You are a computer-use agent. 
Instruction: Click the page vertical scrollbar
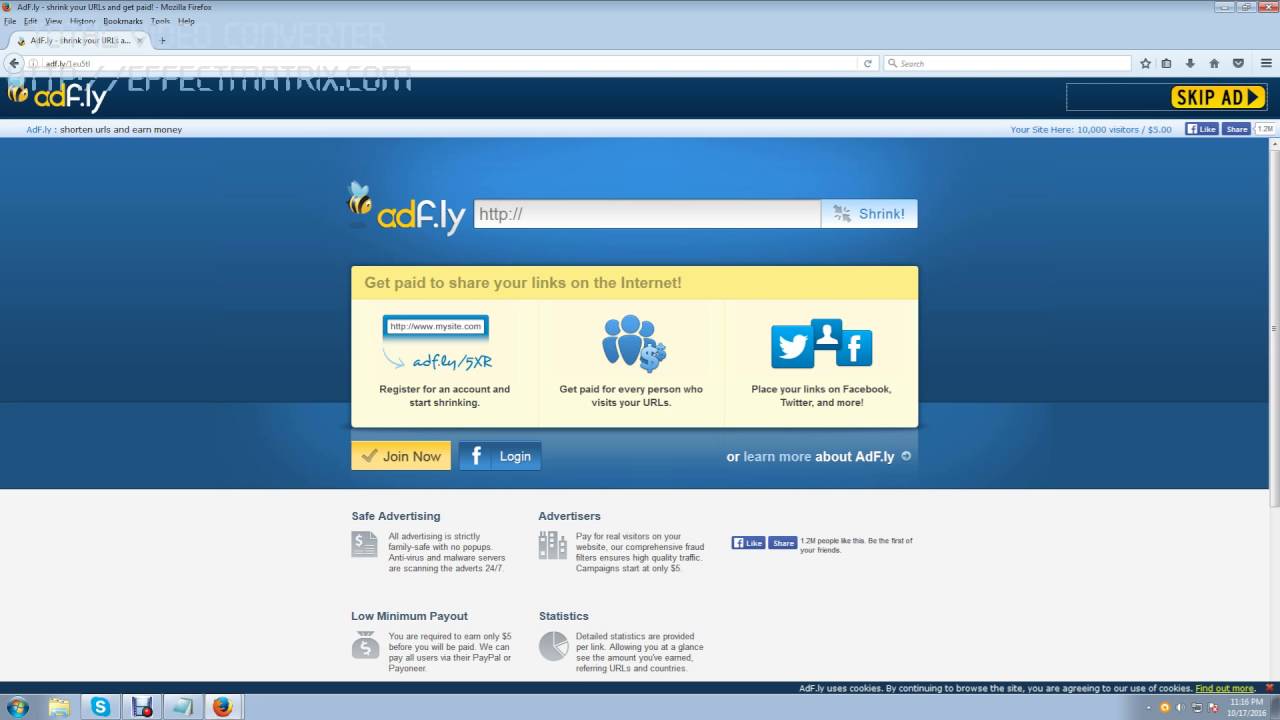click(x=1274, y=329)
